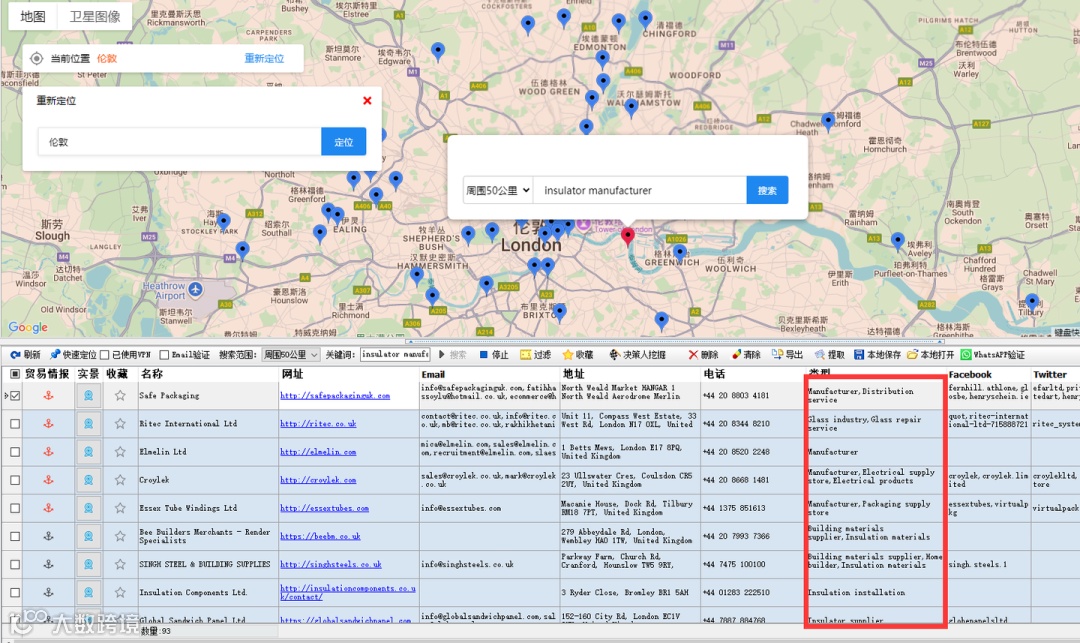
Task: Click the current location target icon
Action: 37,59
